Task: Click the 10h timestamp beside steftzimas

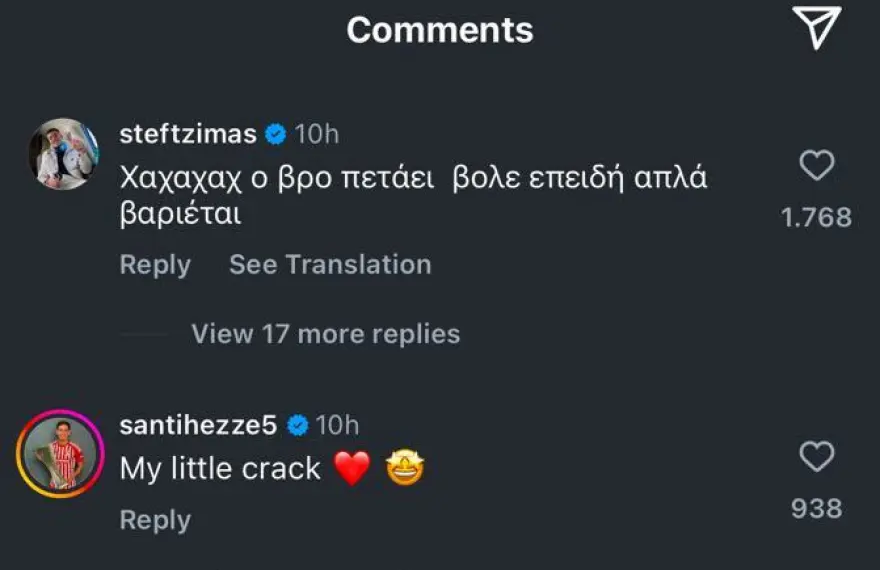Action: 317,134
